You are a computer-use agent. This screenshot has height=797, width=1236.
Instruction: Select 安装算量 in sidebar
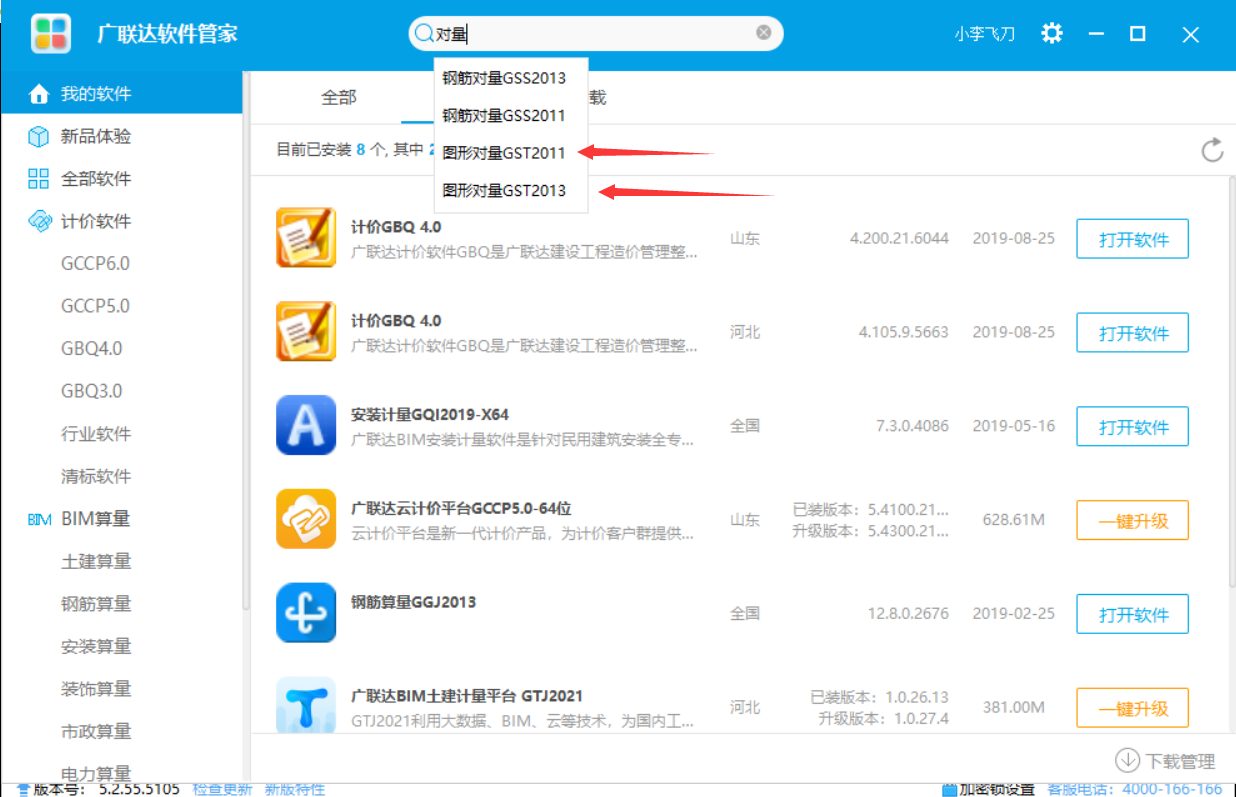point(96,646)
